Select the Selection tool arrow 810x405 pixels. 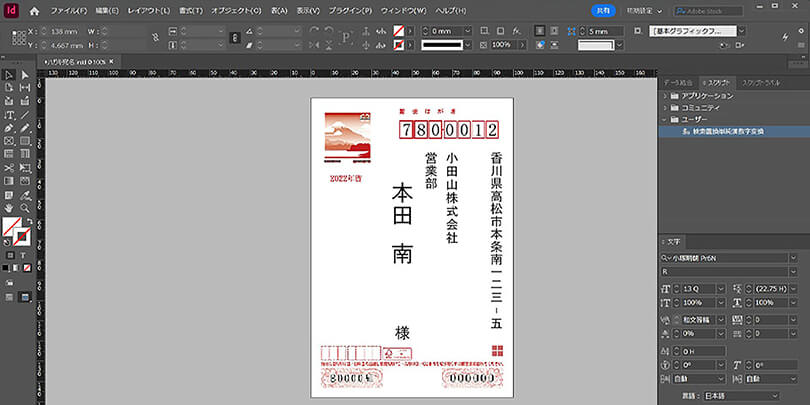tap(9, 75)
